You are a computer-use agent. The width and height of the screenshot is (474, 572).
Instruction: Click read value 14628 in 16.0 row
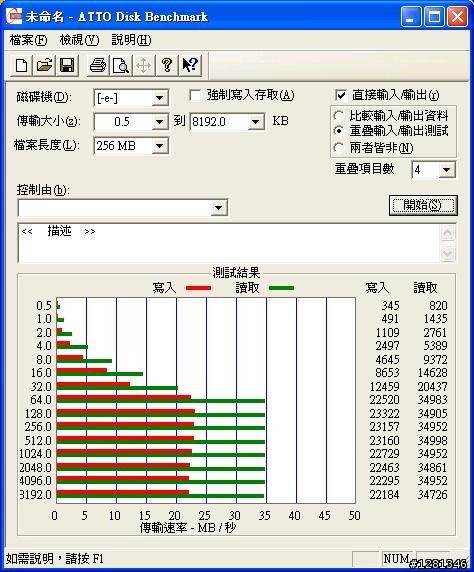coord(432,373)
